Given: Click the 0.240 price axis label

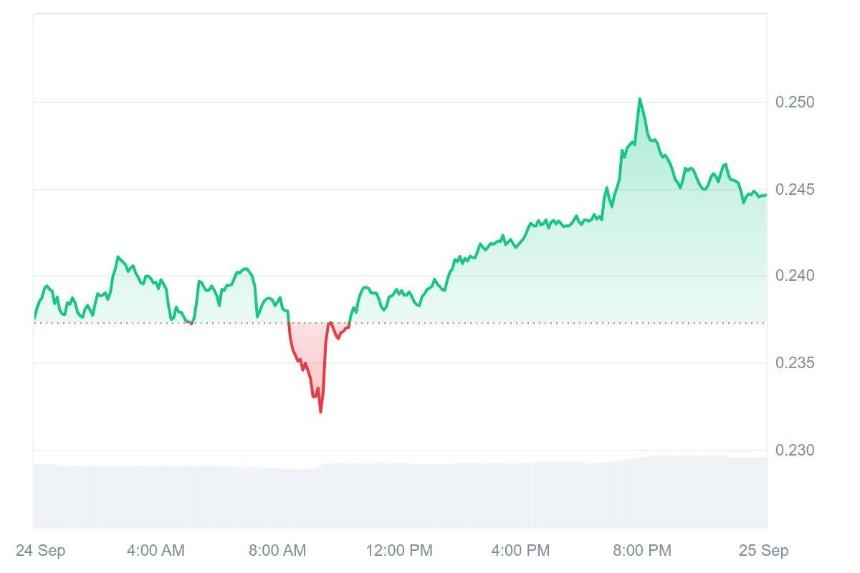Looking at the screenshot, I should pyautogui.click(x=795, y=276).
